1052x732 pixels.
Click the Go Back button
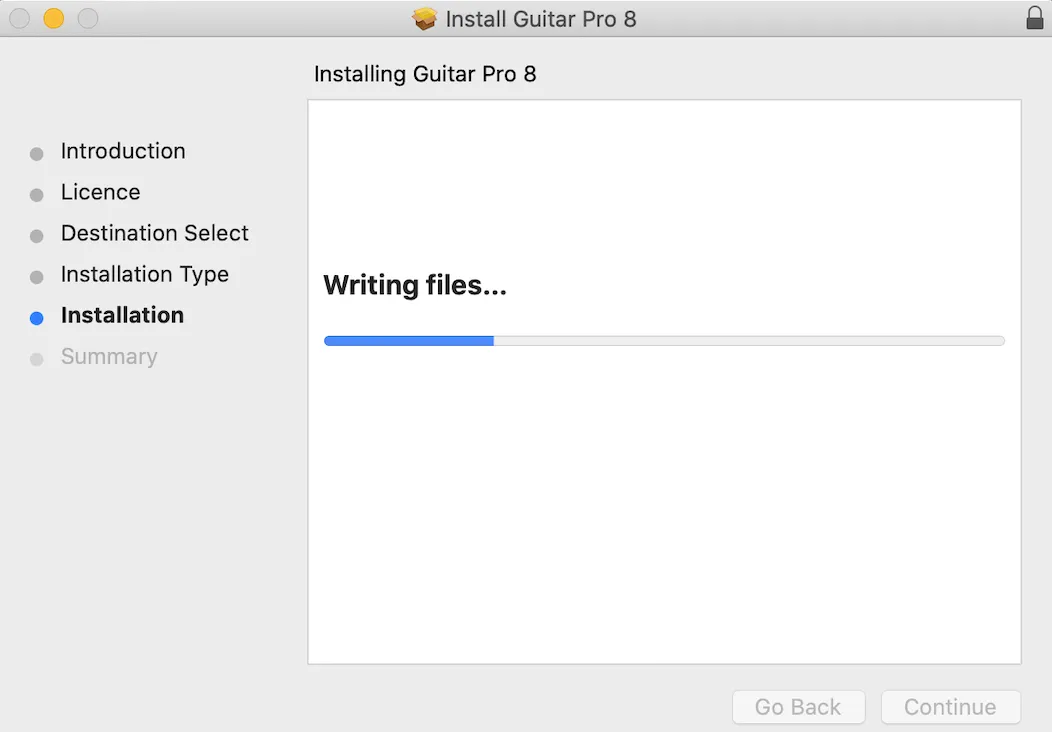coord(798,707)
